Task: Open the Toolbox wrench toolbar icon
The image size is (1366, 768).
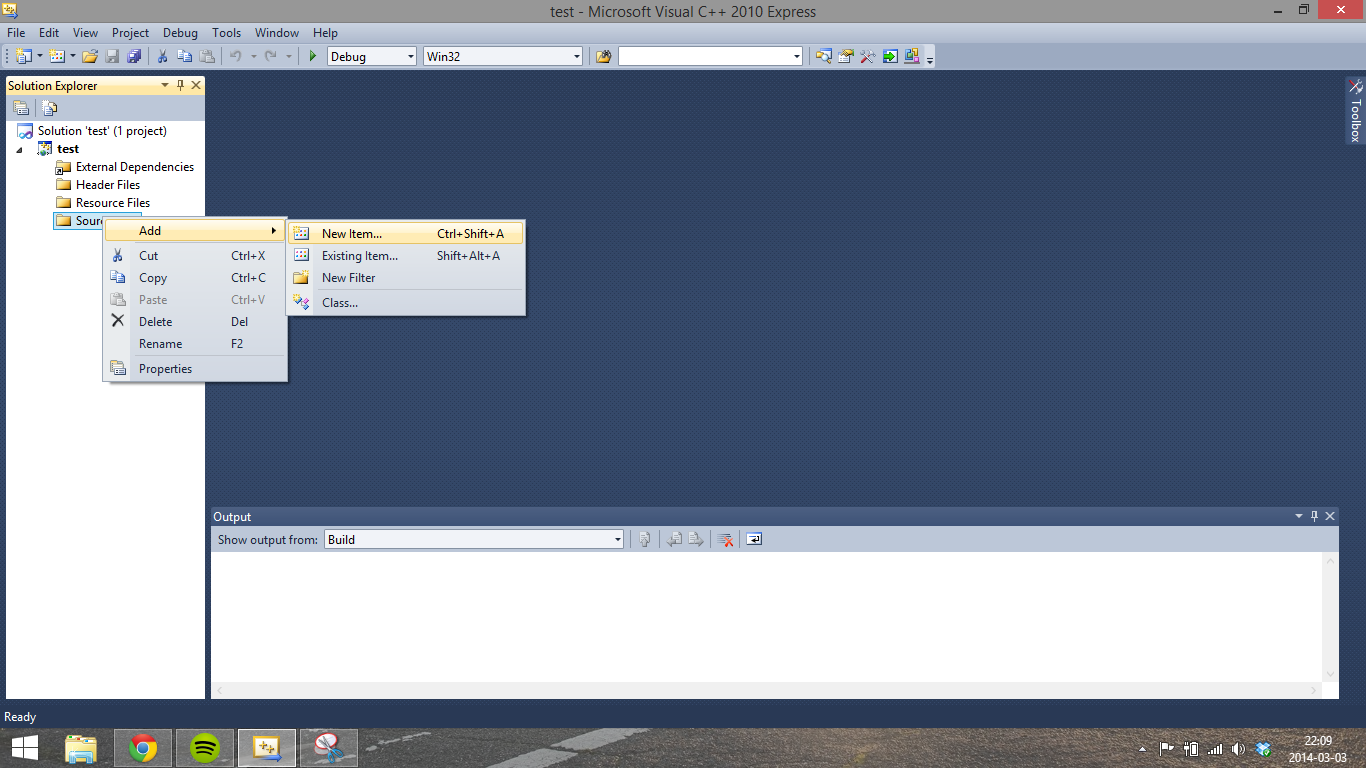Action: [868, 57]
